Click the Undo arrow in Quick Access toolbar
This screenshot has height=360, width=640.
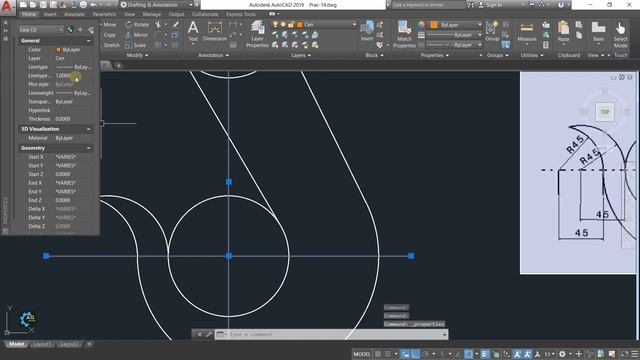(93, 5)
